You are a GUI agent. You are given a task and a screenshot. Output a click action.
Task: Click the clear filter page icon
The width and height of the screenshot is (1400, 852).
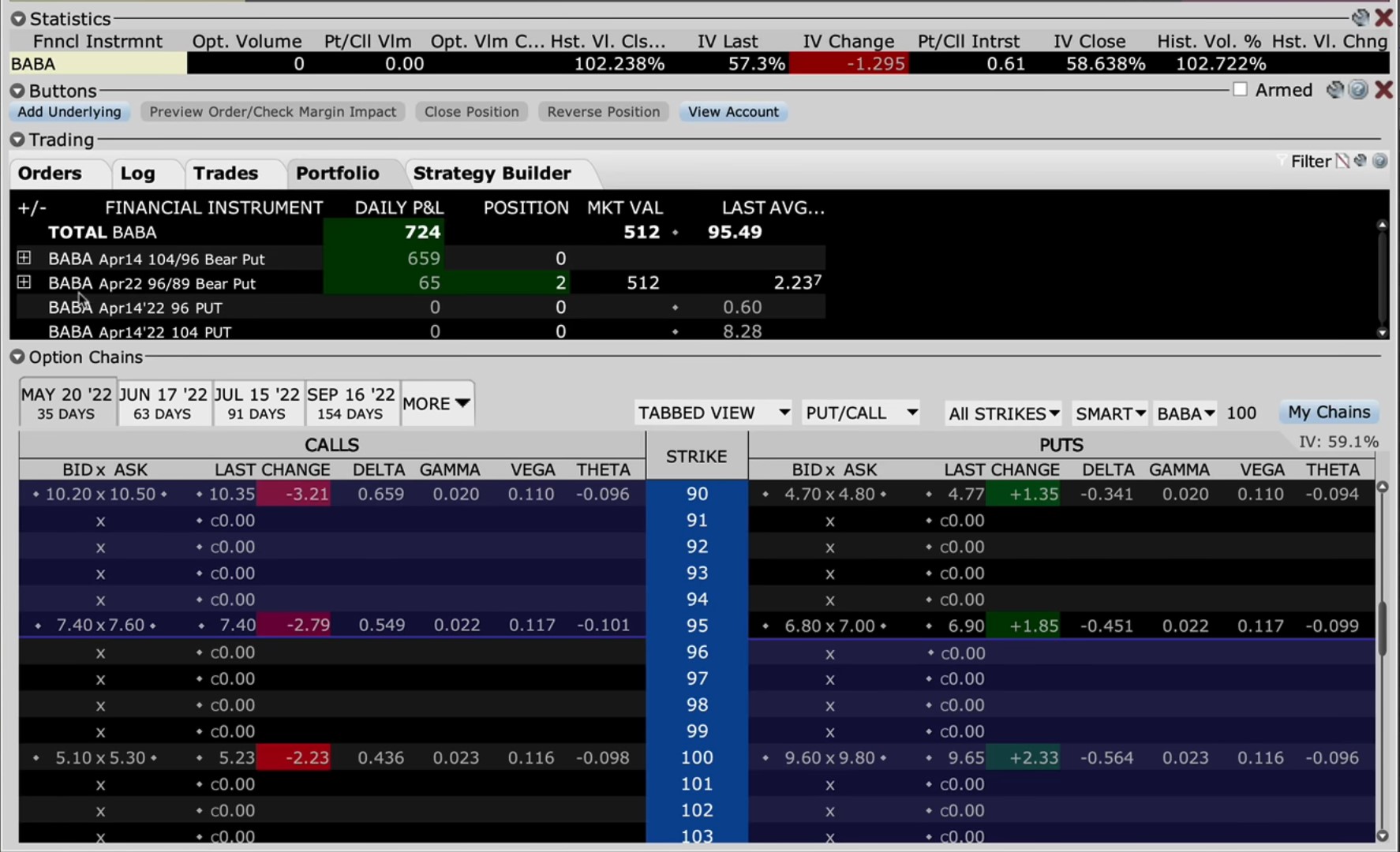1342,161
